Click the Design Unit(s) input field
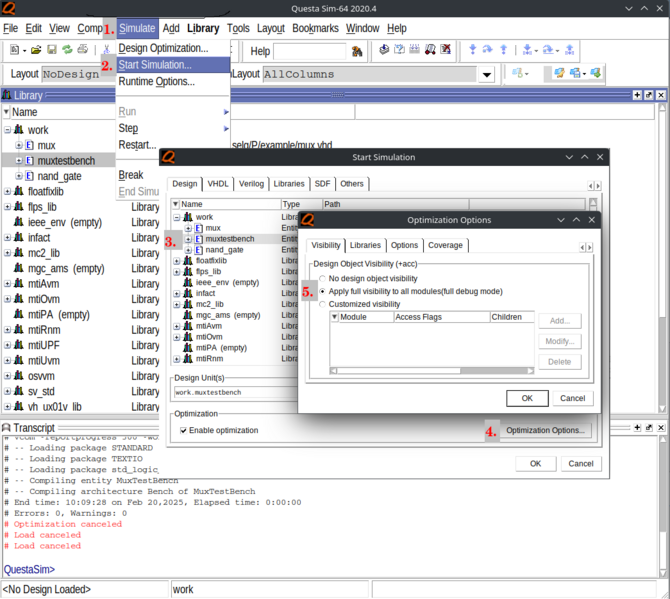 [x=236, y=392]
